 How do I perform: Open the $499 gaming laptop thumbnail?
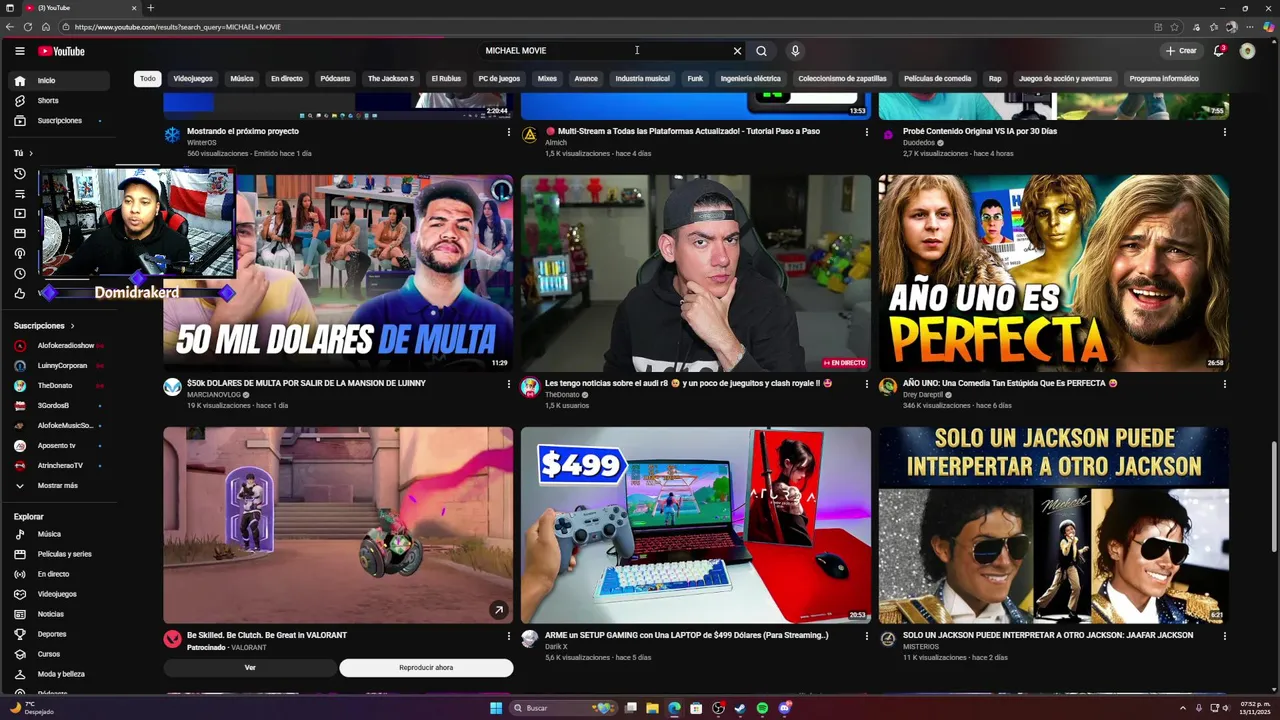695,525
